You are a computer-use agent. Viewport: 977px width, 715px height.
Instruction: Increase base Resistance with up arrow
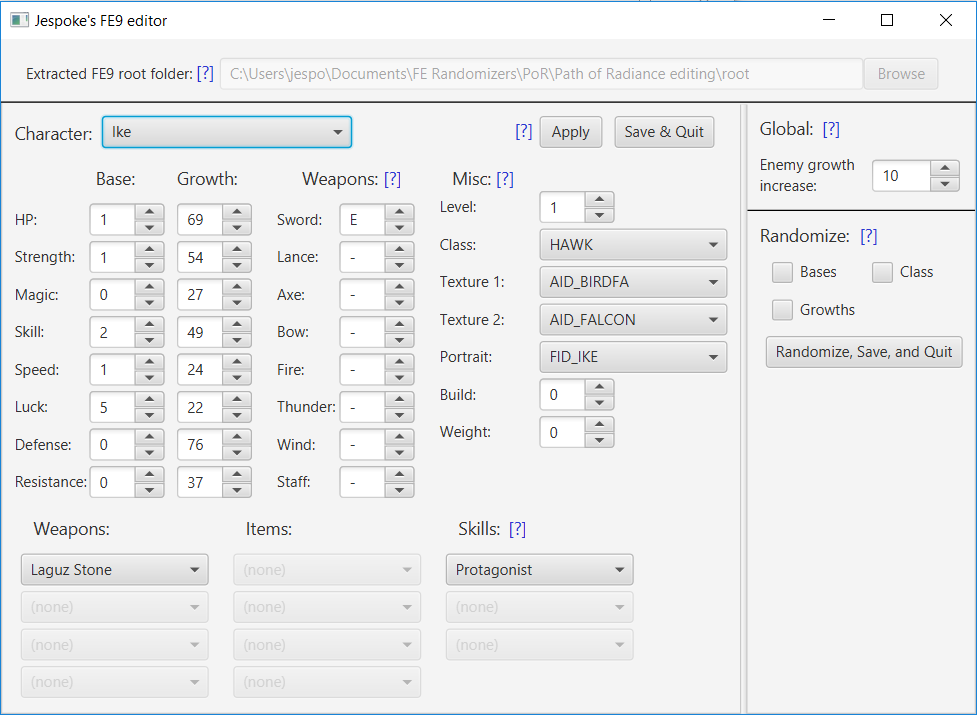tap(150, 474)
